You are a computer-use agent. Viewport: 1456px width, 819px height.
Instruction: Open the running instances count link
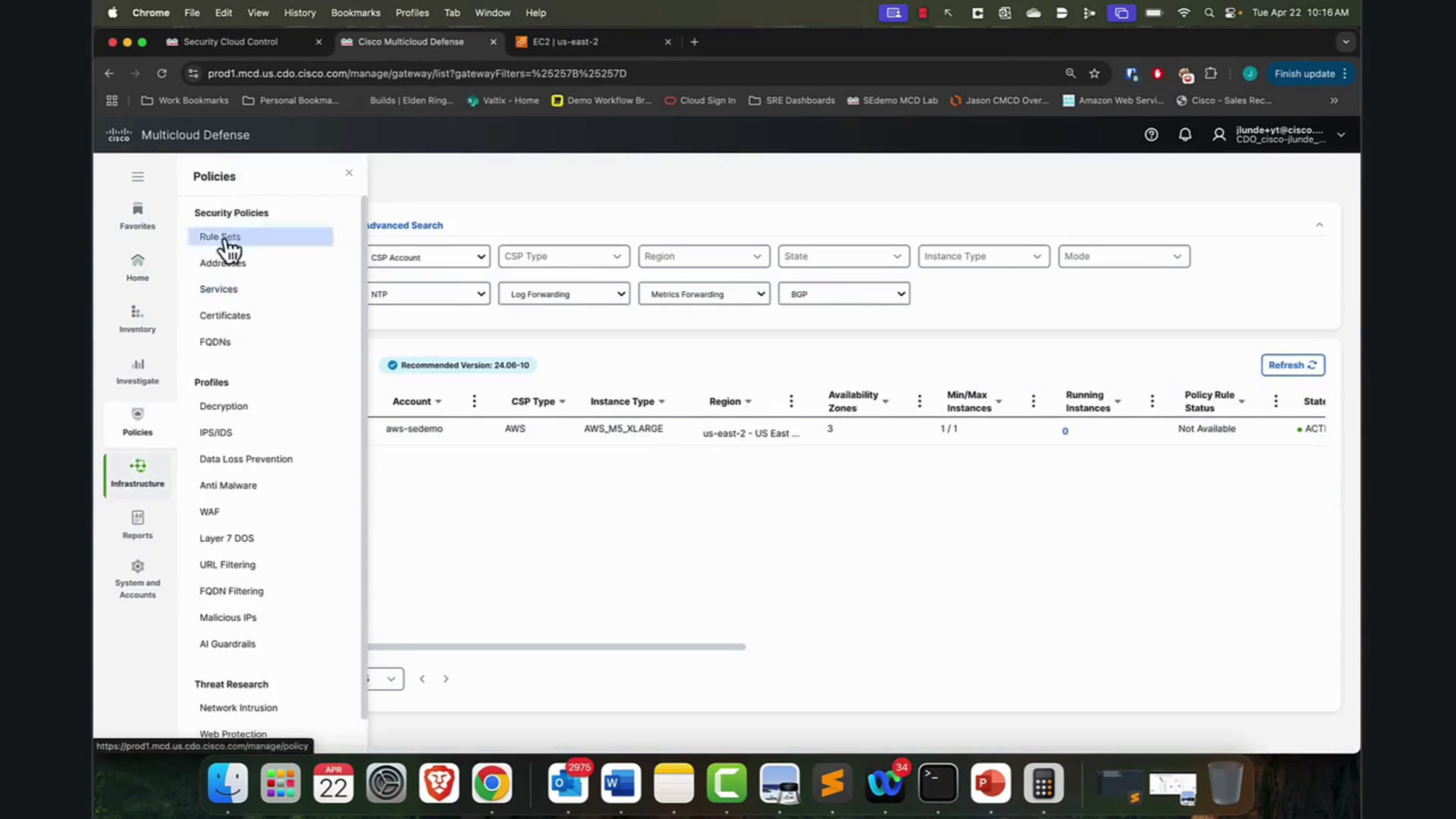click(1065, 431)
